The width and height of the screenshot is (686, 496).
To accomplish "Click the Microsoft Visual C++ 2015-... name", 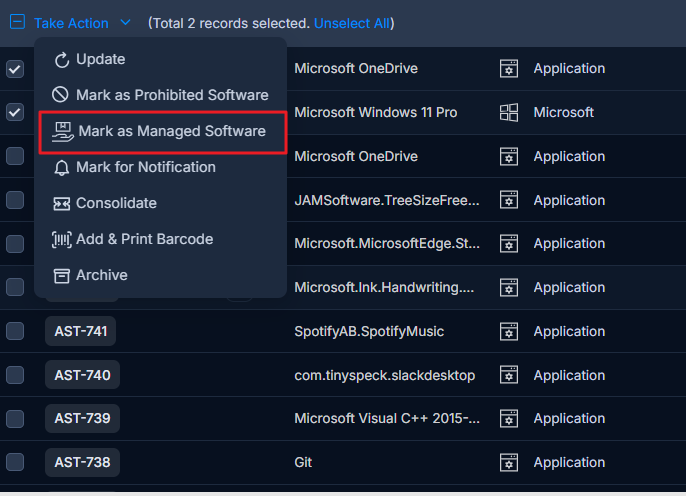I will click(x=387, y=419).
